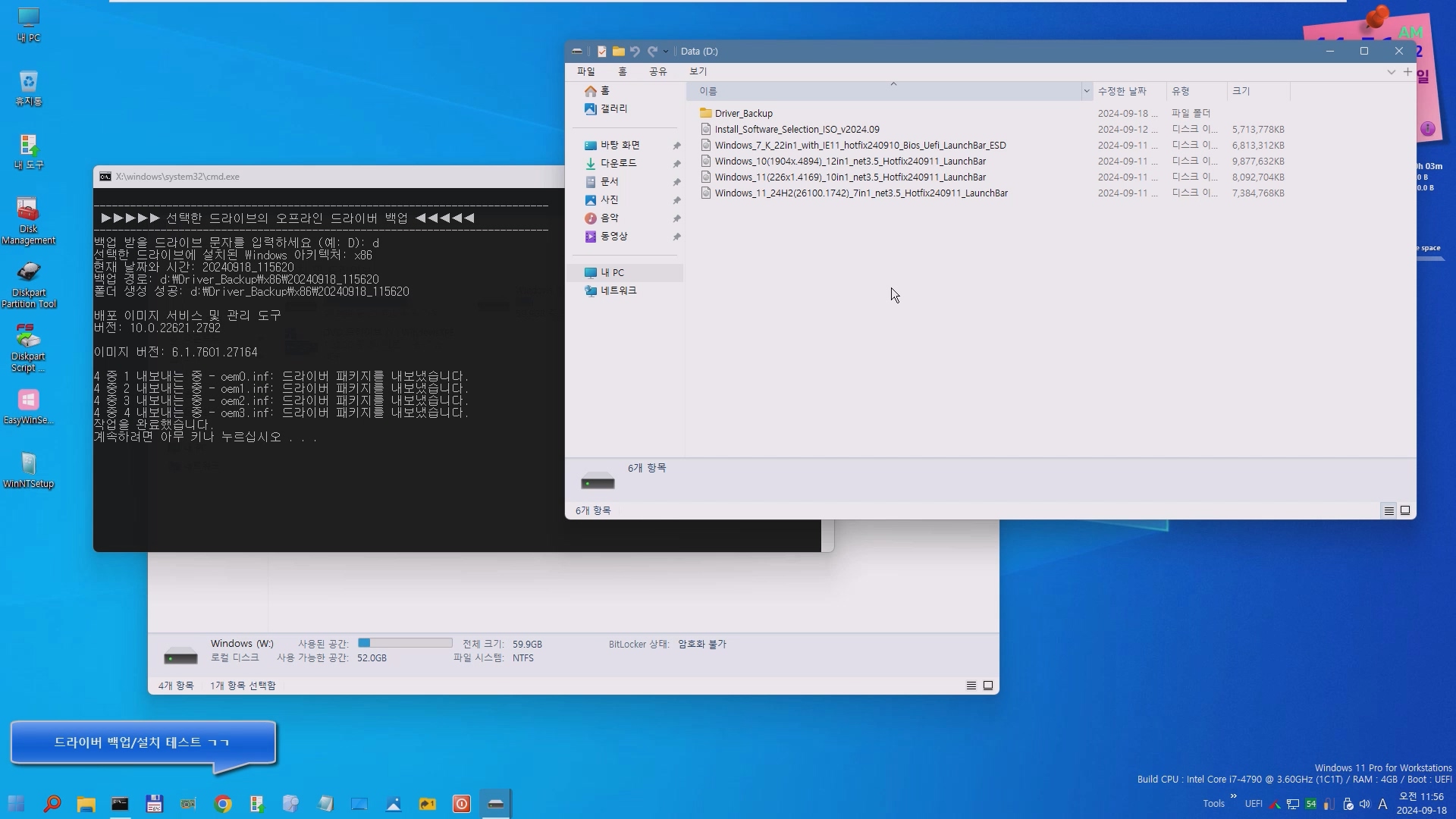Select the Driver_Backup folder
The image size is (1456, 819).
click(743, 113)
